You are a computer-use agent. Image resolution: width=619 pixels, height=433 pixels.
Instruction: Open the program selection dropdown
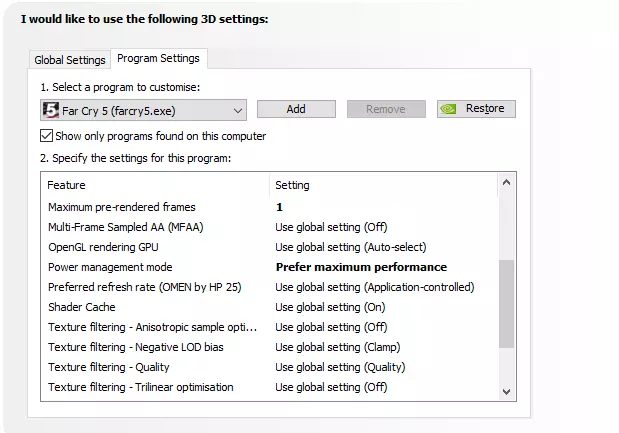click(238, 110)
